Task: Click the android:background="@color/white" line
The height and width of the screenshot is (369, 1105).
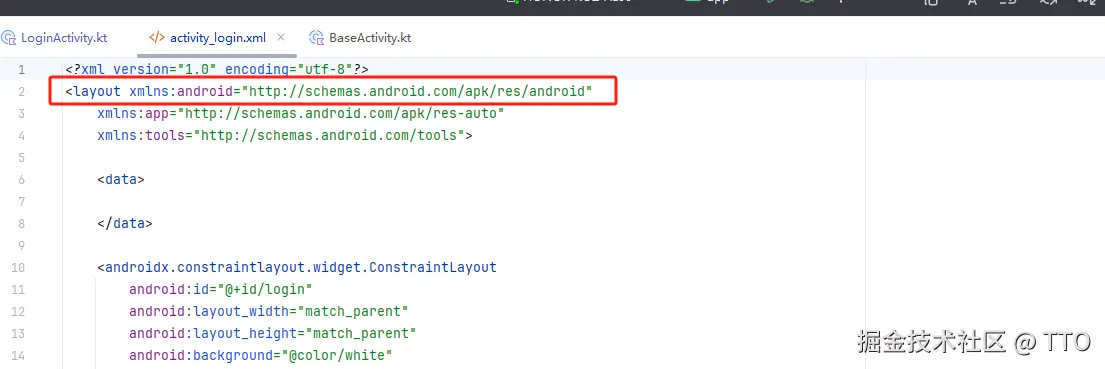Action: (261, 355)
